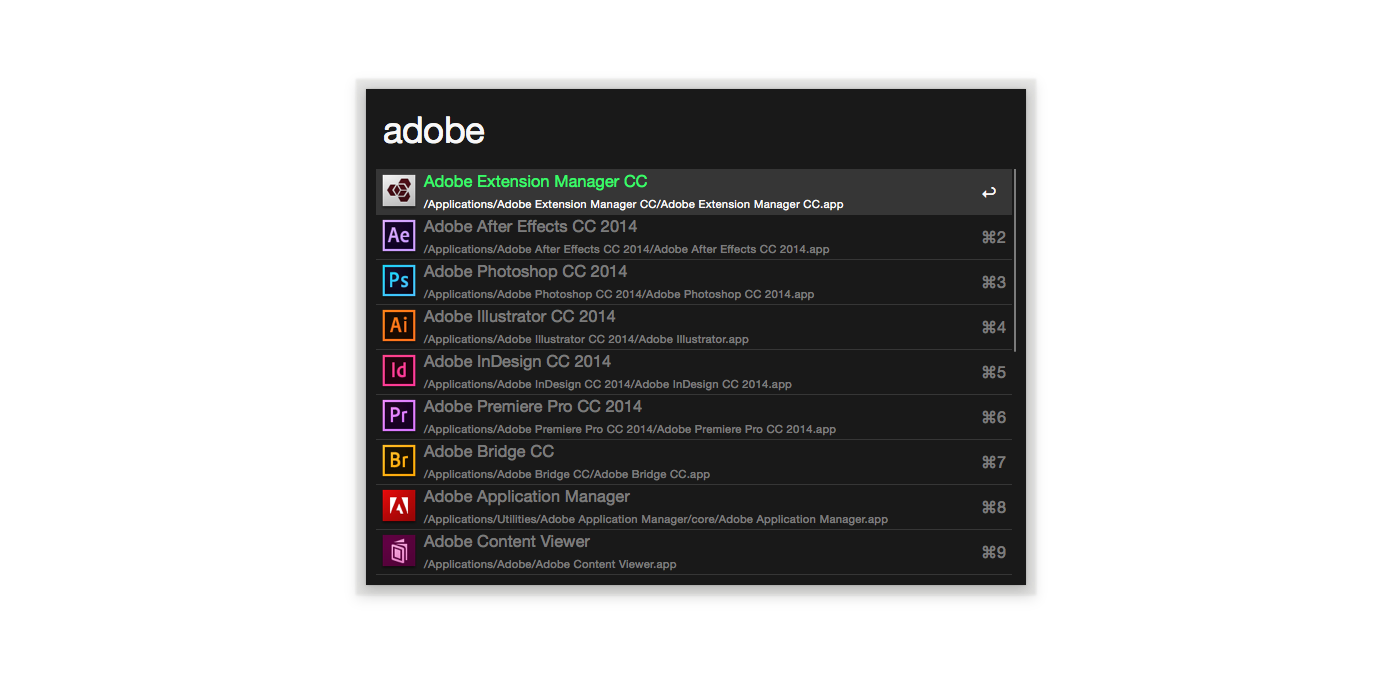Click the Premiere Pro Pr icon
The height and width of the screenshot is (674, 1392).
point(399,416)
